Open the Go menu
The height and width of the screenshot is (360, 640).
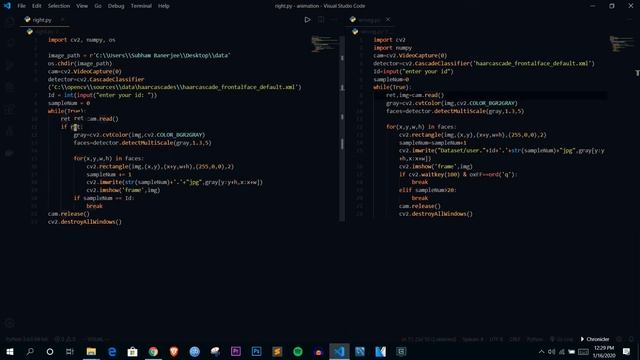tap(98, 6)
